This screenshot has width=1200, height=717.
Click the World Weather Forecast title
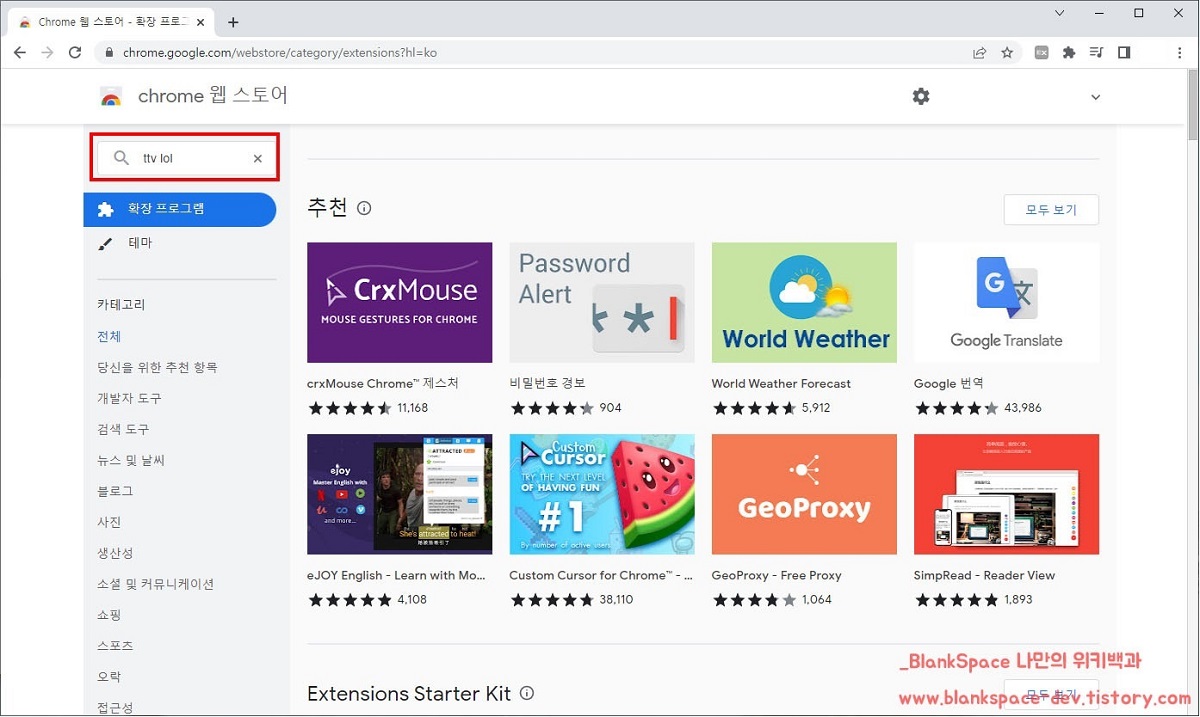(x=781, y=383)
